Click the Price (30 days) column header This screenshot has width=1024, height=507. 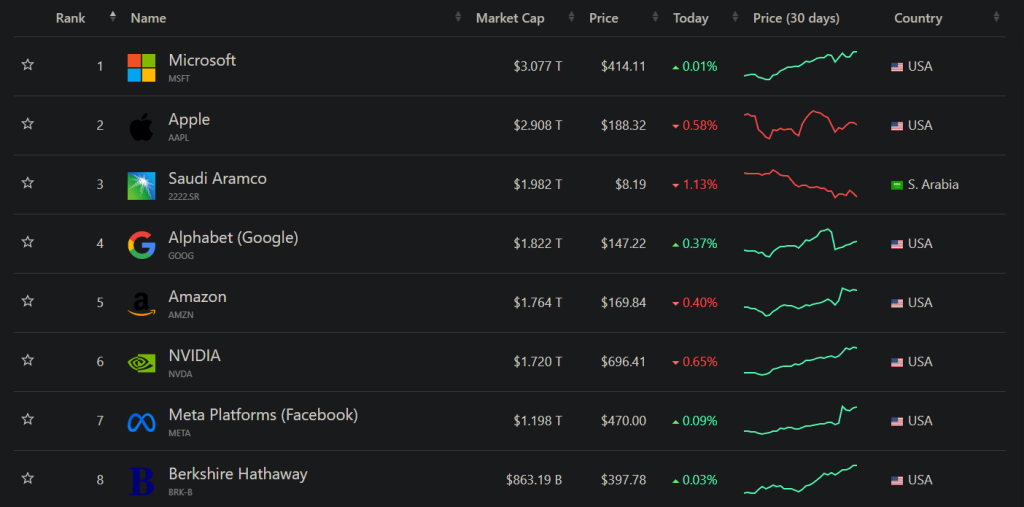tap(796, 18)
